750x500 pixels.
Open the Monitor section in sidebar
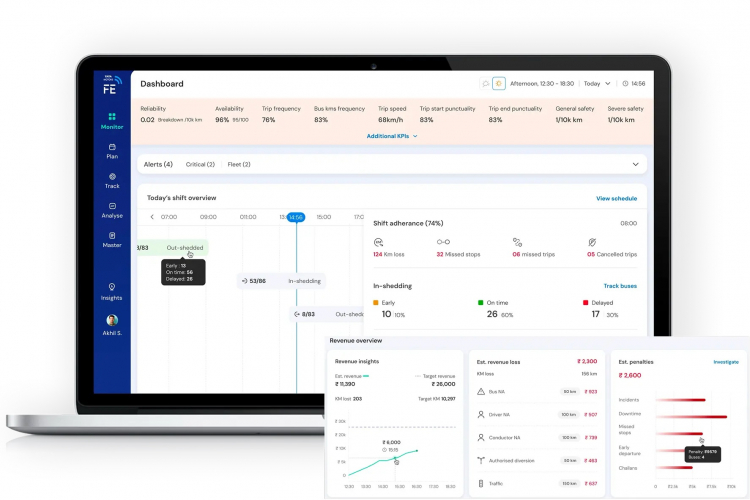tap(112, 121)
